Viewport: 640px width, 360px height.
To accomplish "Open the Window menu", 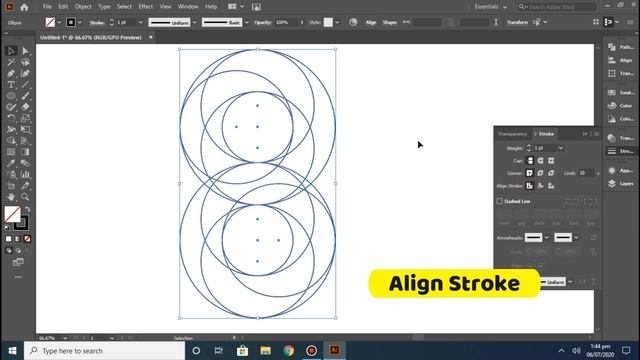I will click(x=188, y=7).
